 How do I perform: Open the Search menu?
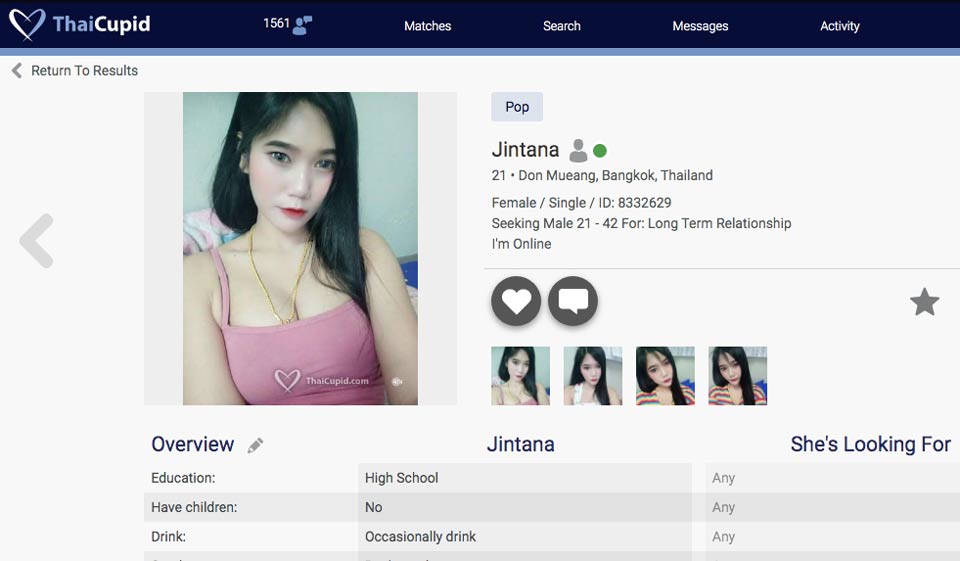click(x=561, y=26)
